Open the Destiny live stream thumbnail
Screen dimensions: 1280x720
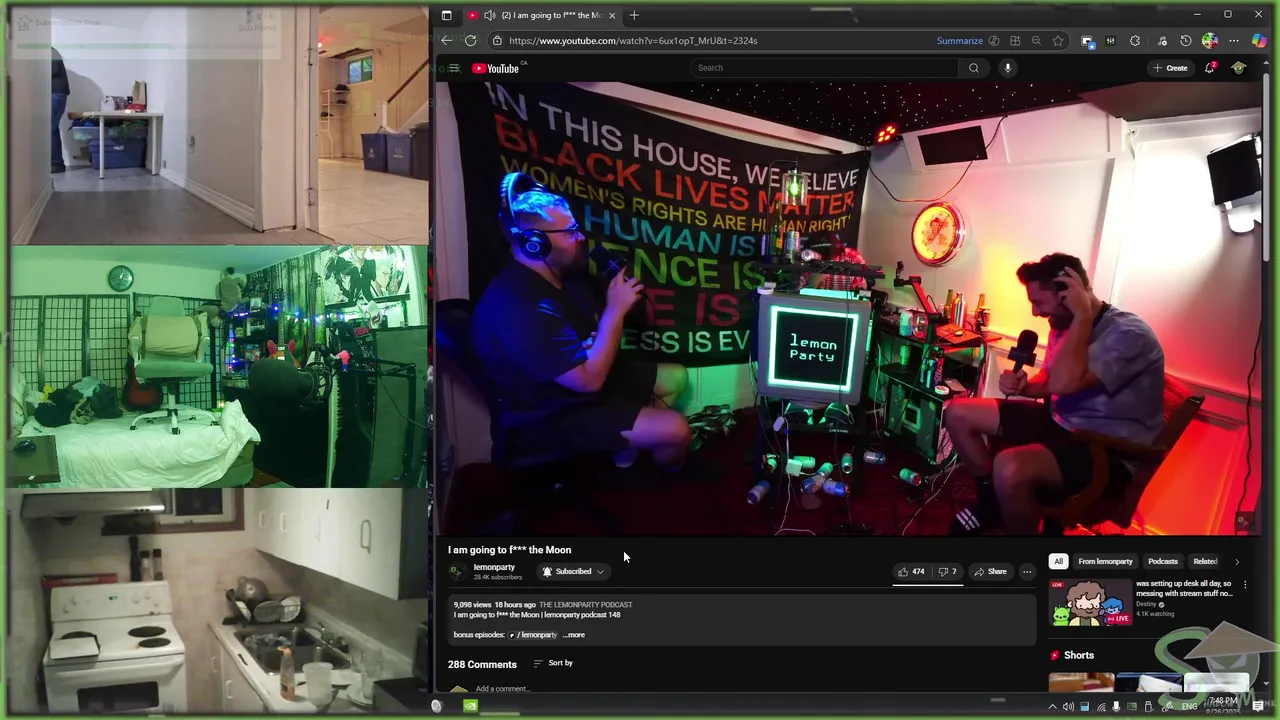pyautogui.click(x=1089, y=603)
